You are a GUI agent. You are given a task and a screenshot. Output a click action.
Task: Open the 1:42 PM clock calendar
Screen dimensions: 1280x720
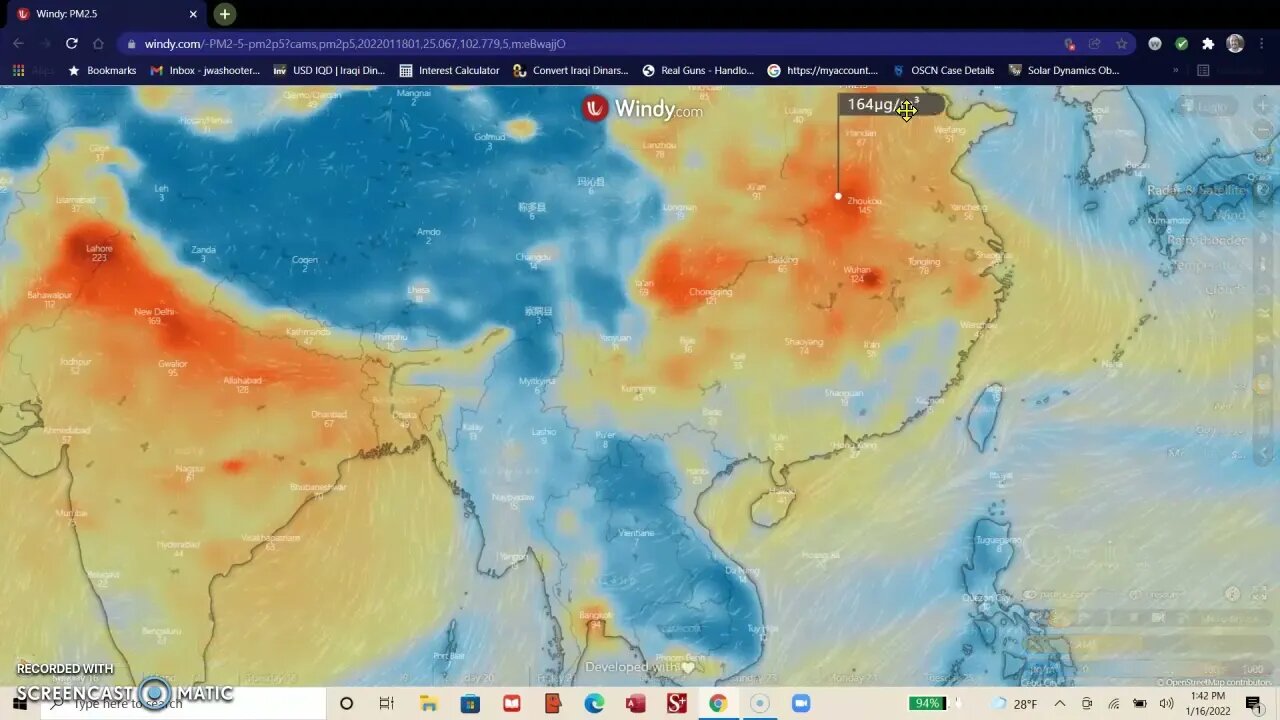(x=1208, y=703)
